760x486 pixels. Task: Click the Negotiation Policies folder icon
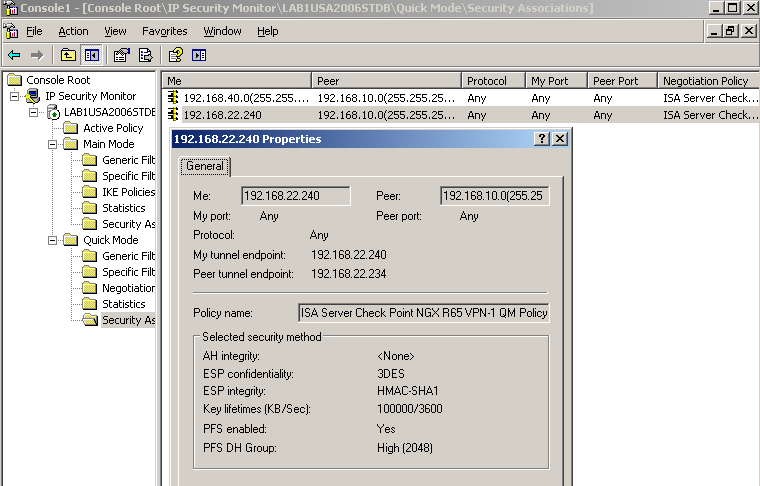tap(90, 288)
